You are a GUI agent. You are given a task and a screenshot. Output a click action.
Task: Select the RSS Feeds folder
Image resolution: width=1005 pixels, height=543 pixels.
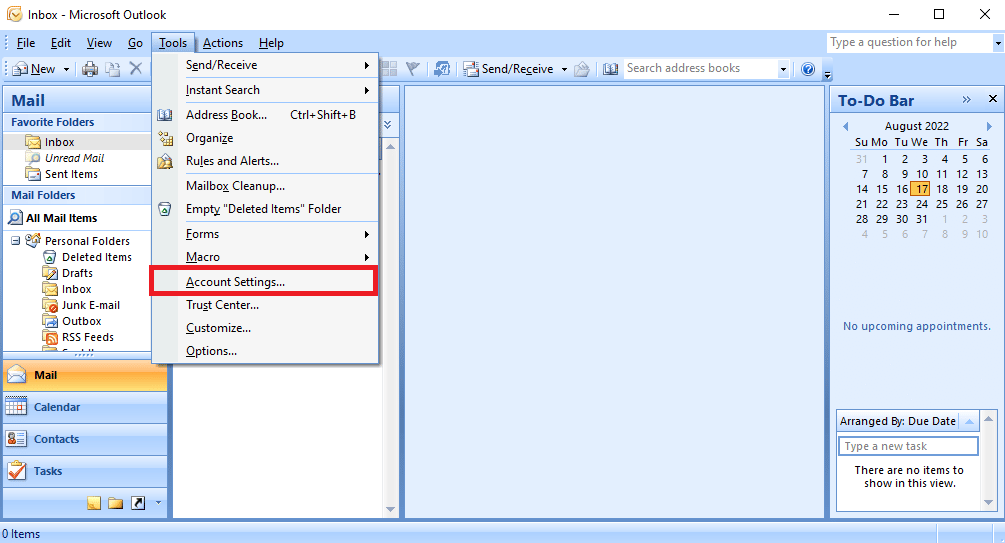pos(88,337)
